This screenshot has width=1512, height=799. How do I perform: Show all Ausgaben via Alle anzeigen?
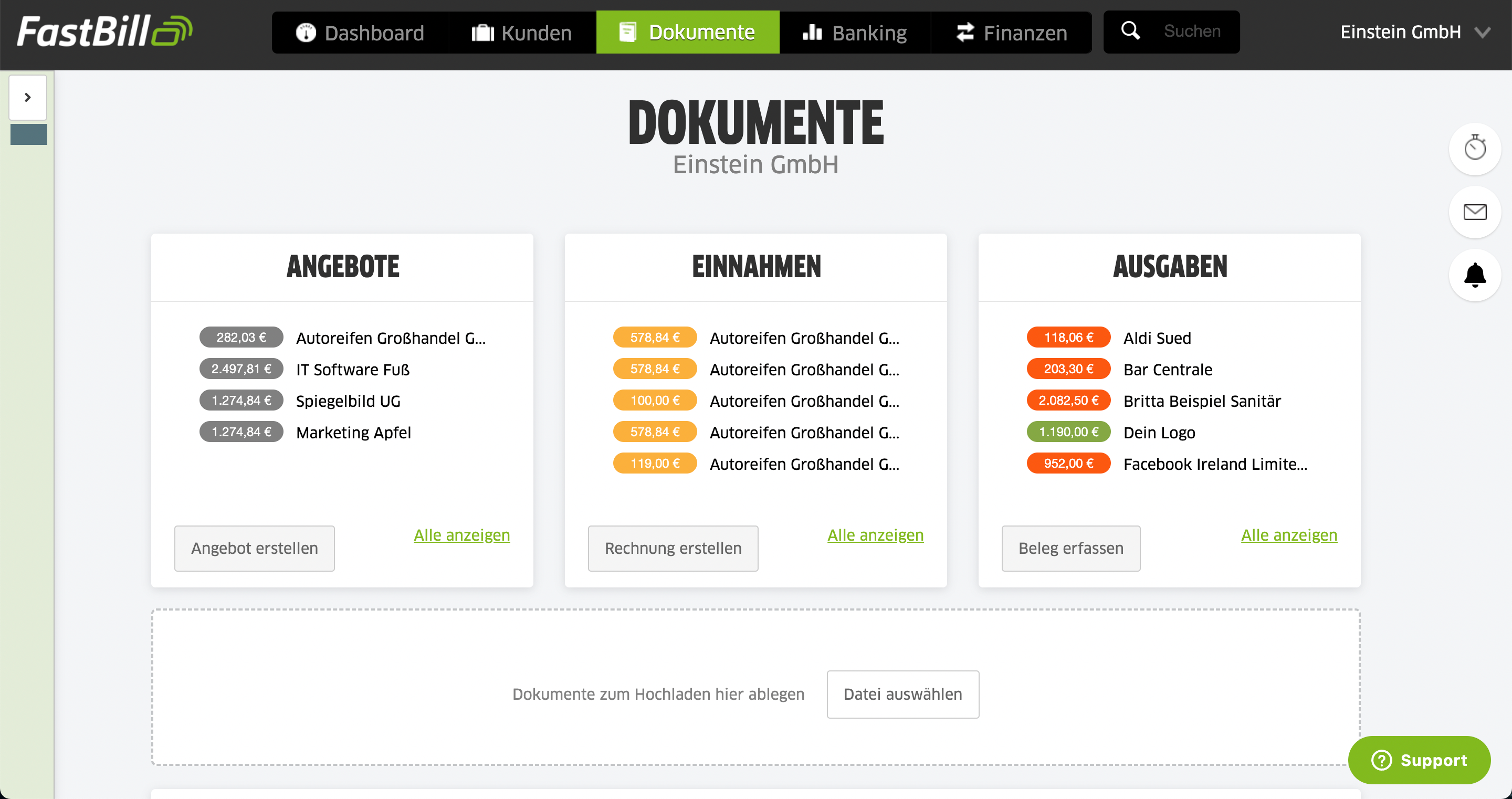[1288, 535]
